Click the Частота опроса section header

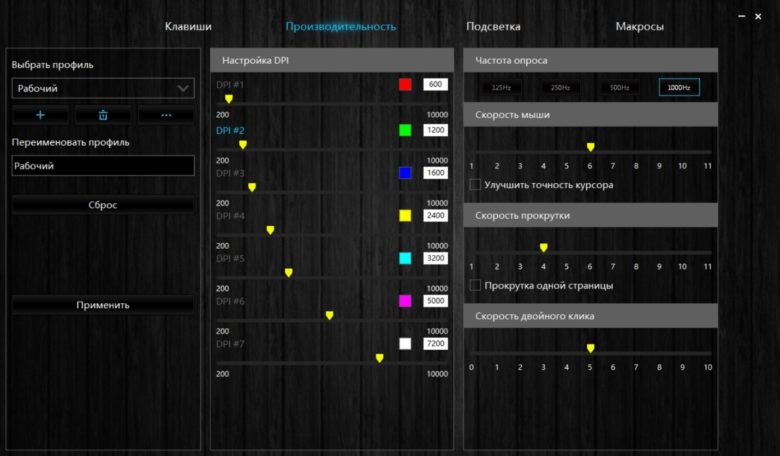[590, 60]
